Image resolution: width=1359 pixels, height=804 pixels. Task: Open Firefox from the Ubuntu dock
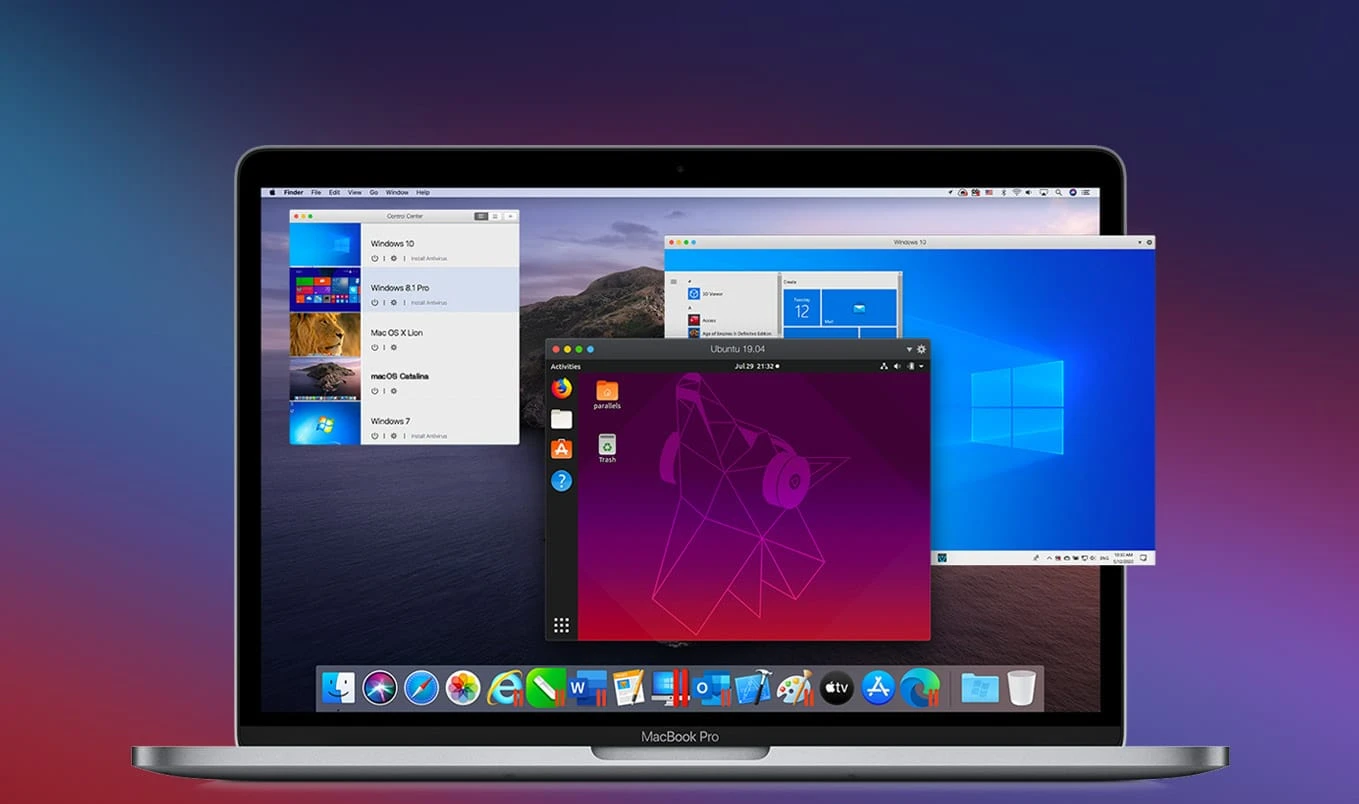click(x=561, y=388)
